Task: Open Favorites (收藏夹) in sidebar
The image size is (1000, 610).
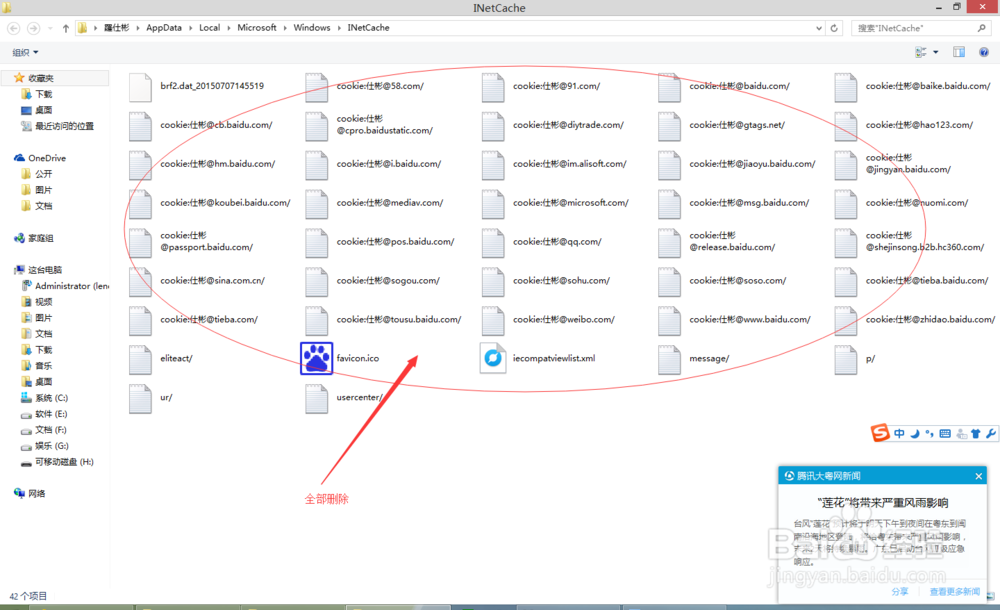Action: [x=41, y=78]
